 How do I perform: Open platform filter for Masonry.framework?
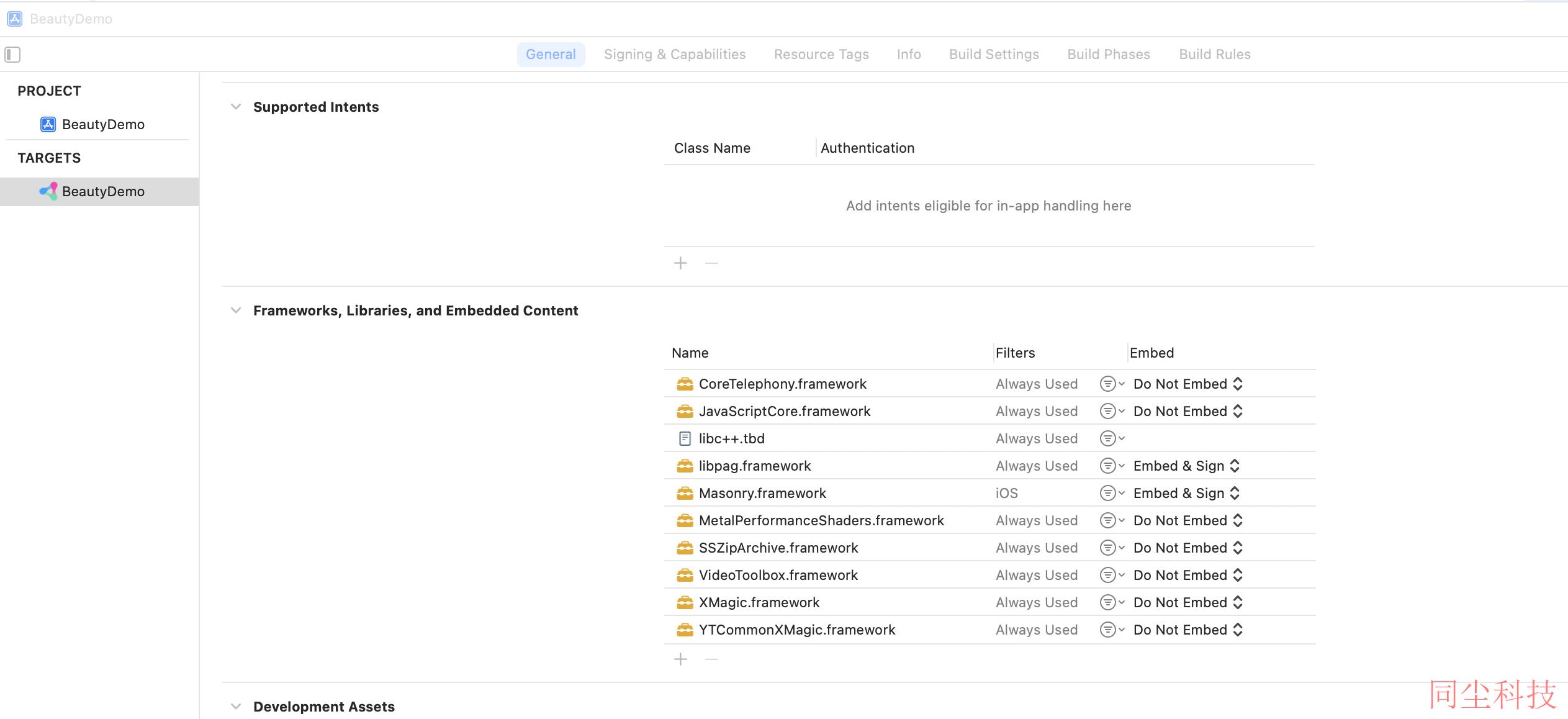[x=1112, y=493]
